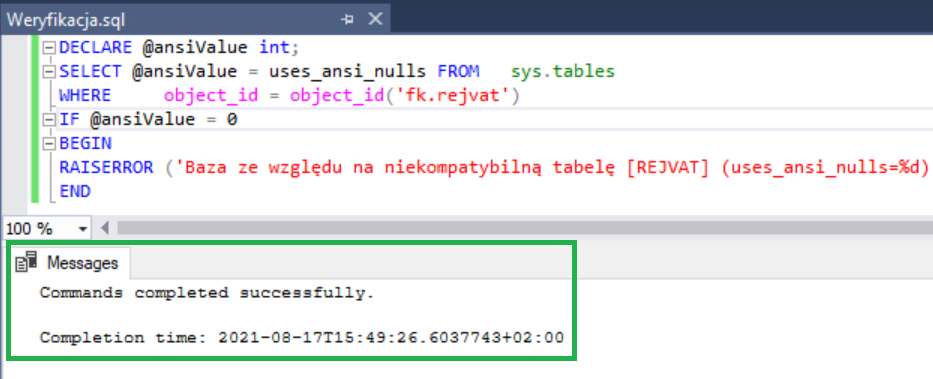933x379 pixels.
Task: Click the DECLARE keyword
Action: click(95, 47)
